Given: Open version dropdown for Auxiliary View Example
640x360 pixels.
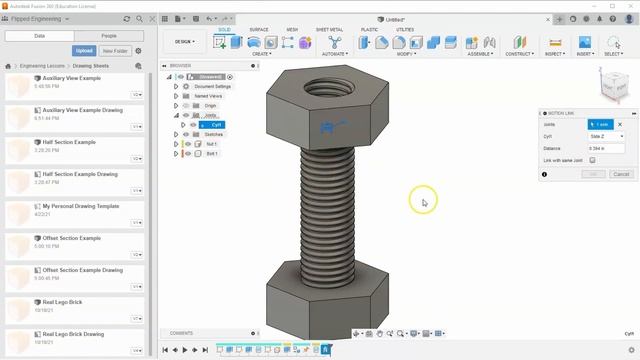Looking at the screenshot, I should click(x=137, y=95).
